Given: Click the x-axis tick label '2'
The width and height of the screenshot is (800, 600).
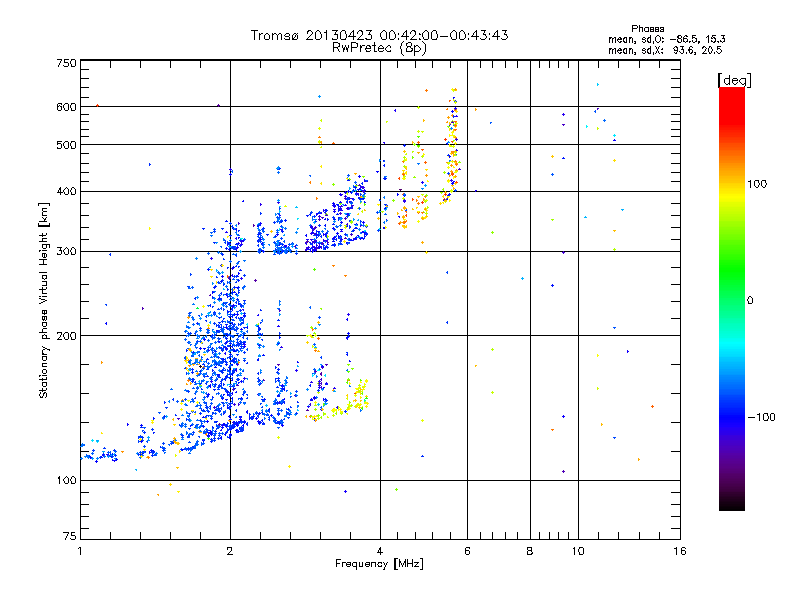Looking at the screenshot, I should (230, 551).
